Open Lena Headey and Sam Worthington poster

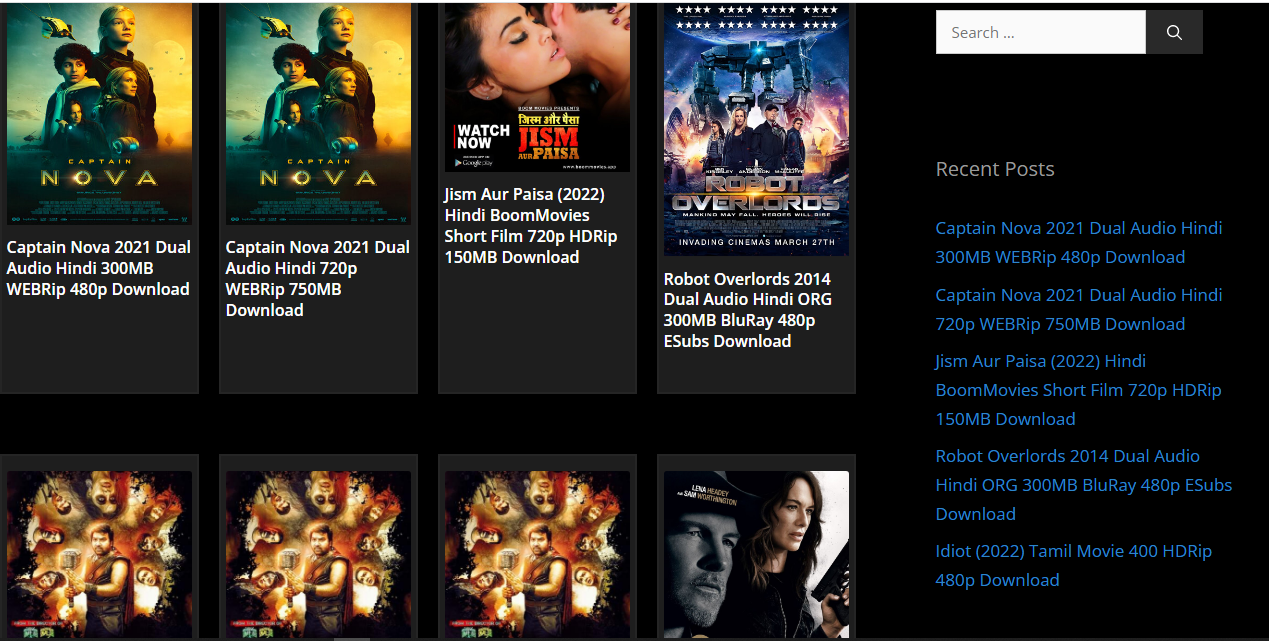click(756, 554)
